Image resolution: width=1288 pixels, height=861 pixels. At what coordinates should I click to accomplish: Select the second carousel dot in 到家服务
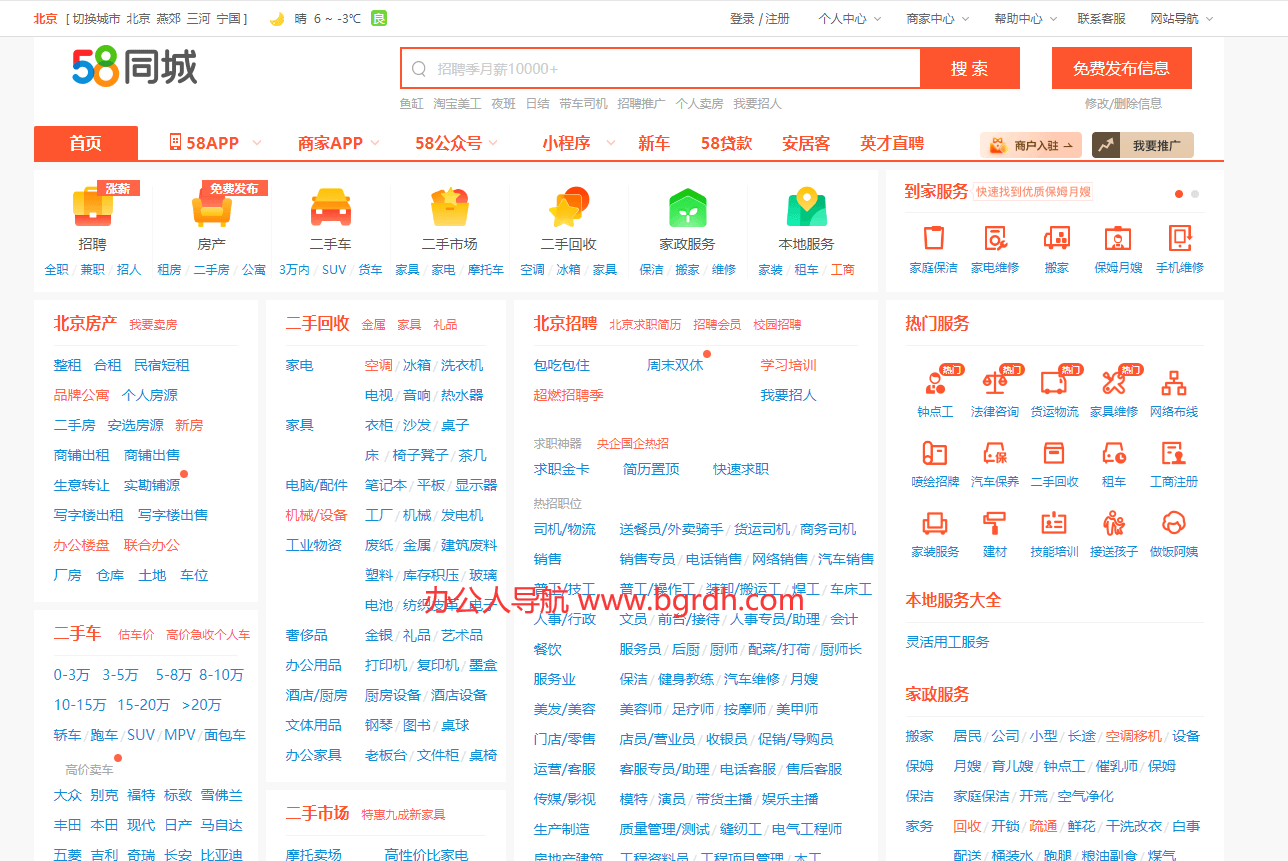coord(1195,194)
